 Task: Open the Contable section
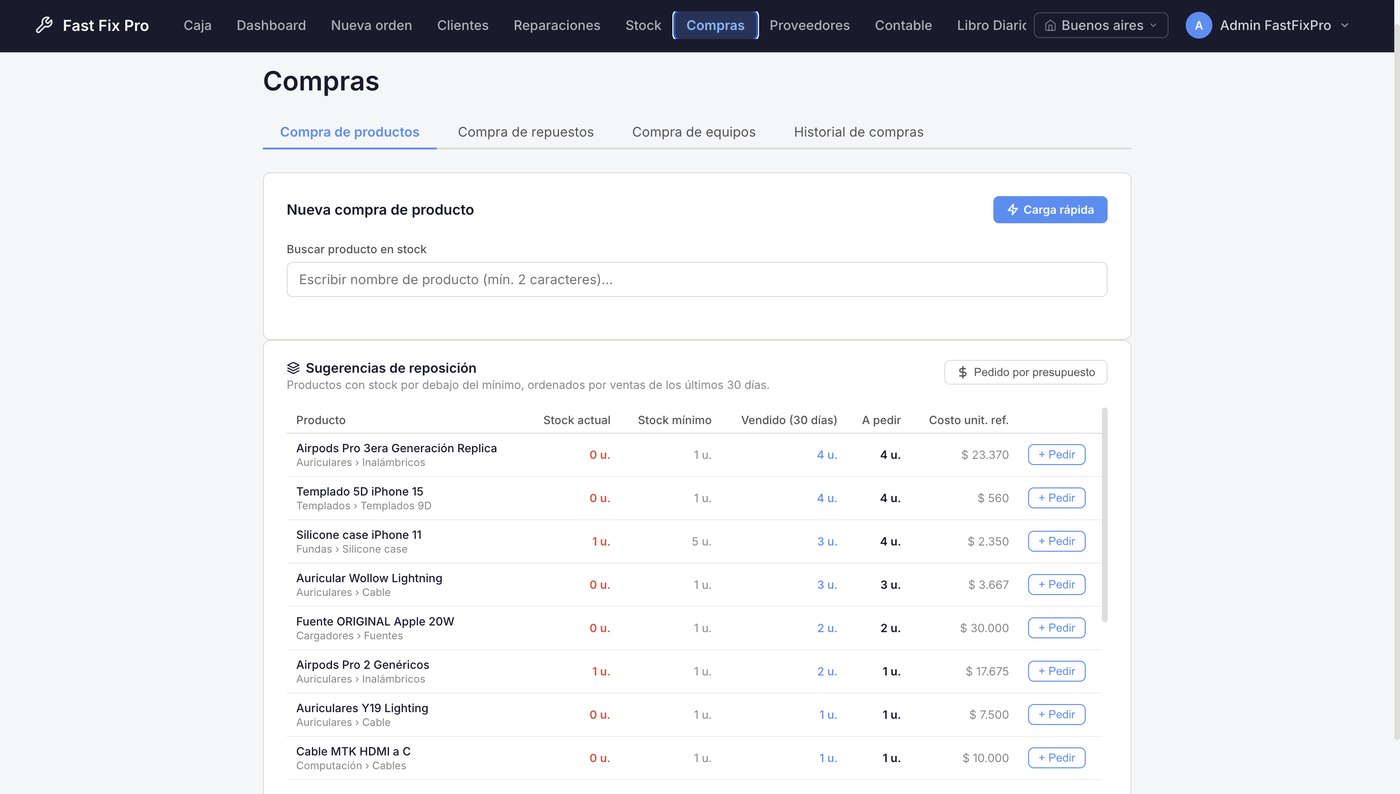903,25
